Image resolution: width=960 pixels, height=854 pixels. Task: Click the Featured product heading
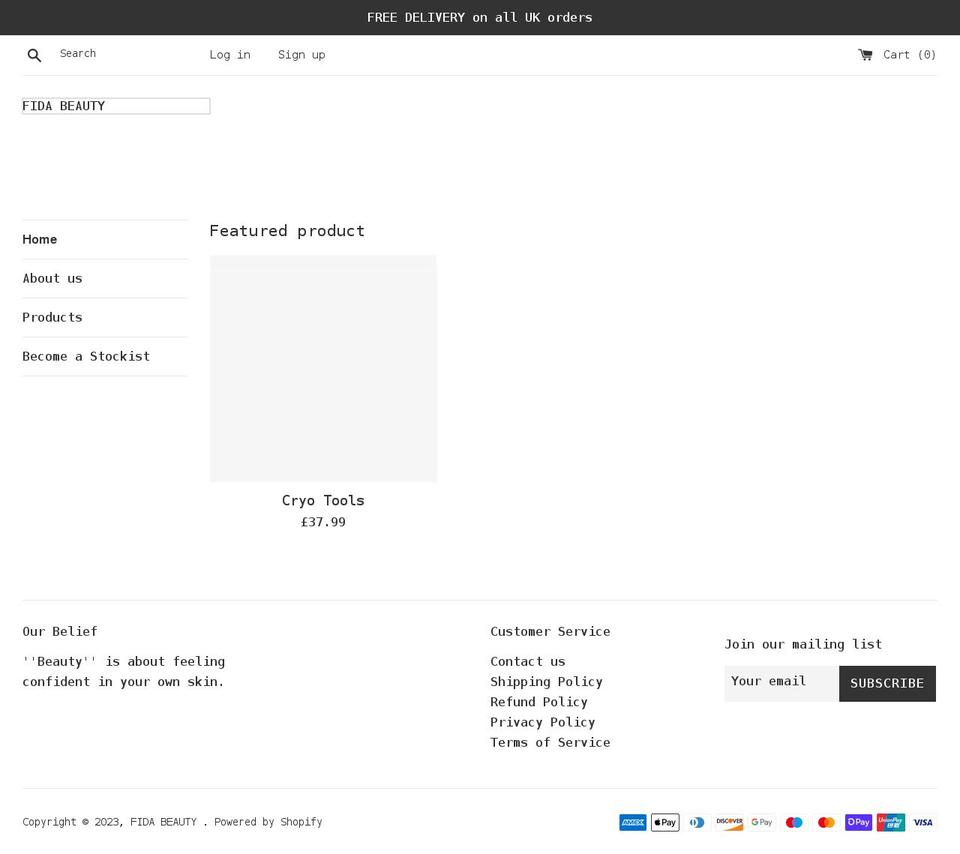(287, 231)
